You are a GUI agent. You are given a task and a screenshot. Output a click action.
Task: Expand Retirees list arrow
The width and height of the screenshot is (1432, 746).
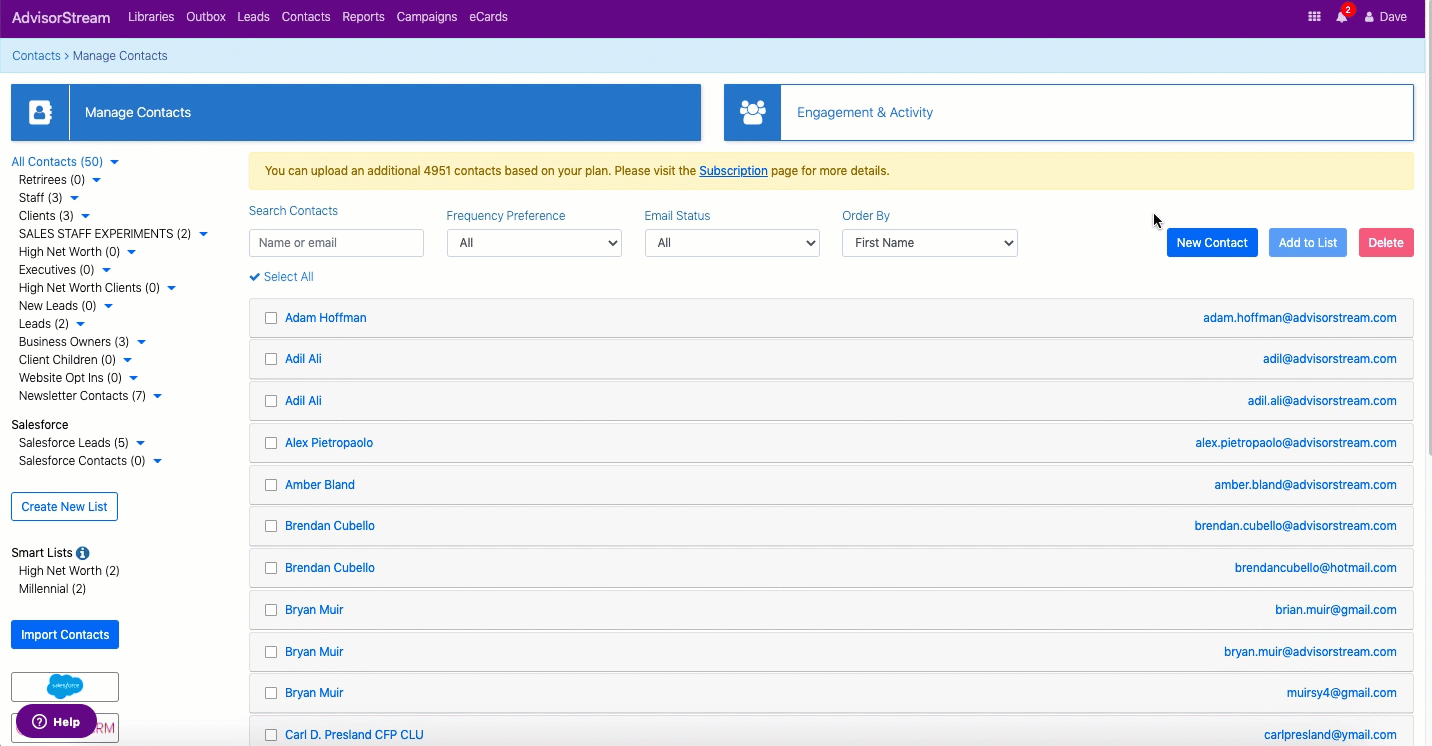96,180
